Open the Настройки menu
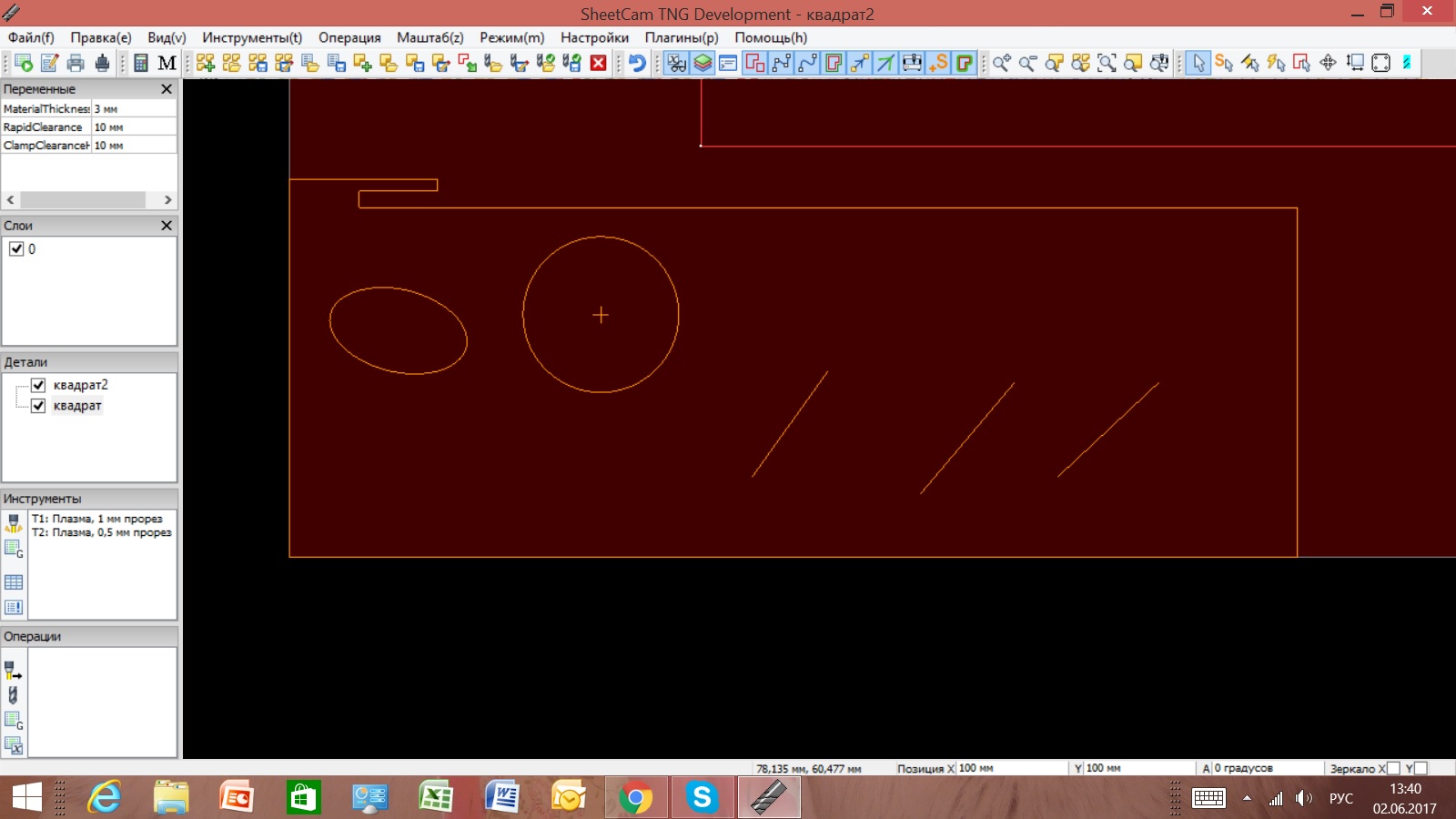1456x819 pixels. (x=594, y=37)
